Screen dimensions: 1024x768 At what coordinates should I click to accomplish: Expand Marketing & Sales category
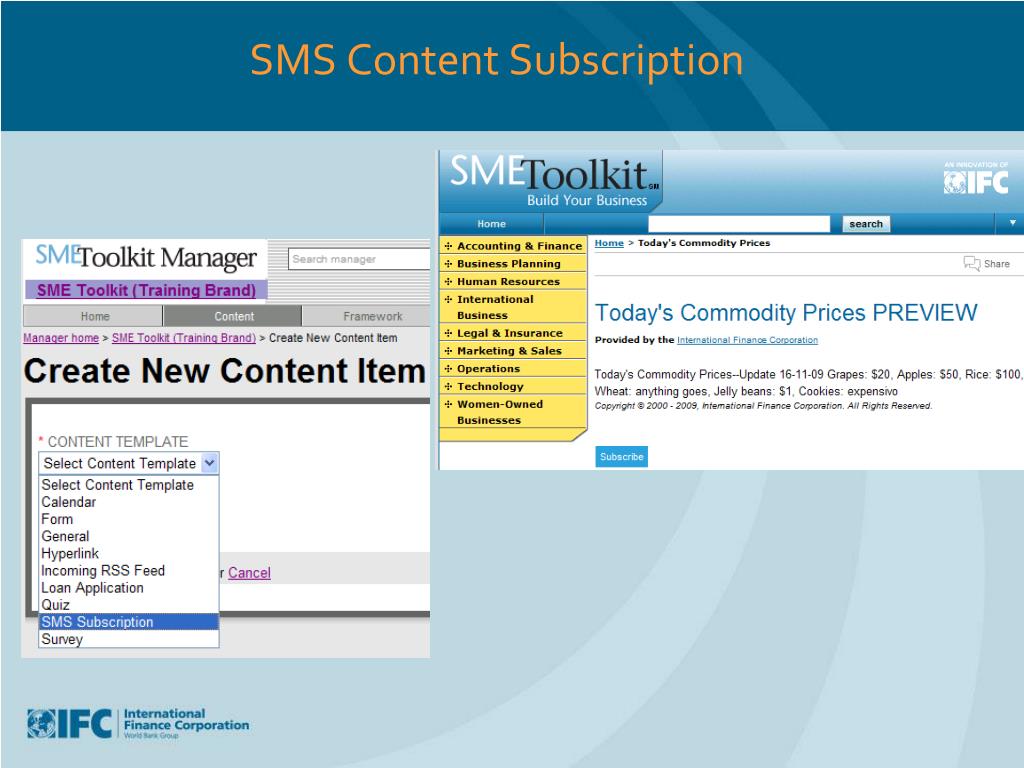[x=513, y=350]
